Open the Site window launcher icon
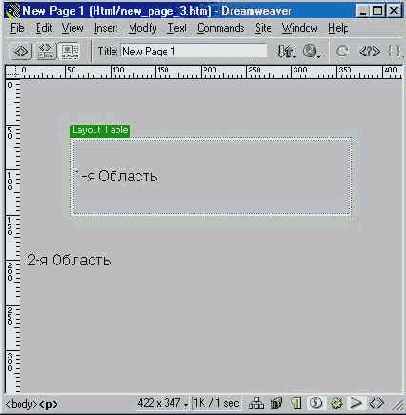This screenshot has width=406, height=415. (x=256, y=404)
